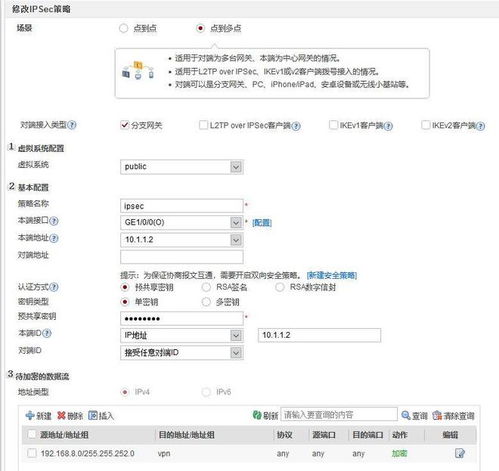Open edit icon for 192.168.8.0 row

coord(460,453)
